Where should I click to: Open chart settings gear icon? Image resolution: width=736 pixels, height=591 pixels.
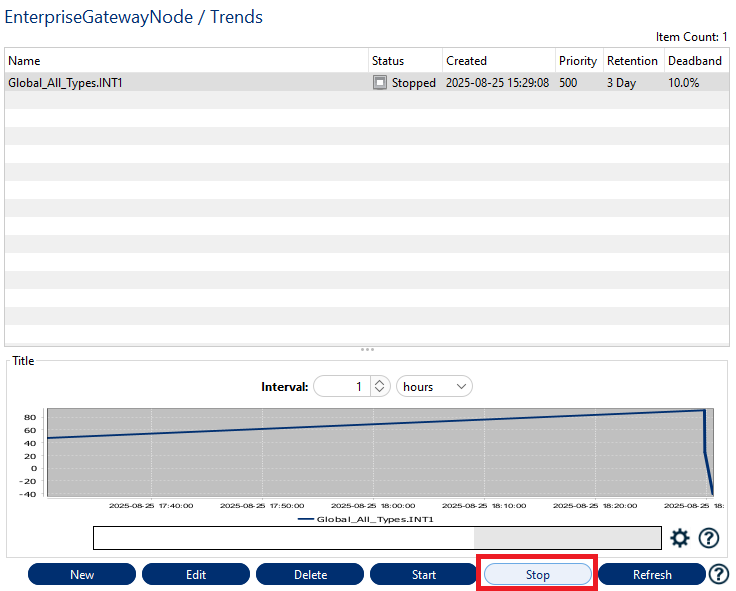click(x=680, y=538)
